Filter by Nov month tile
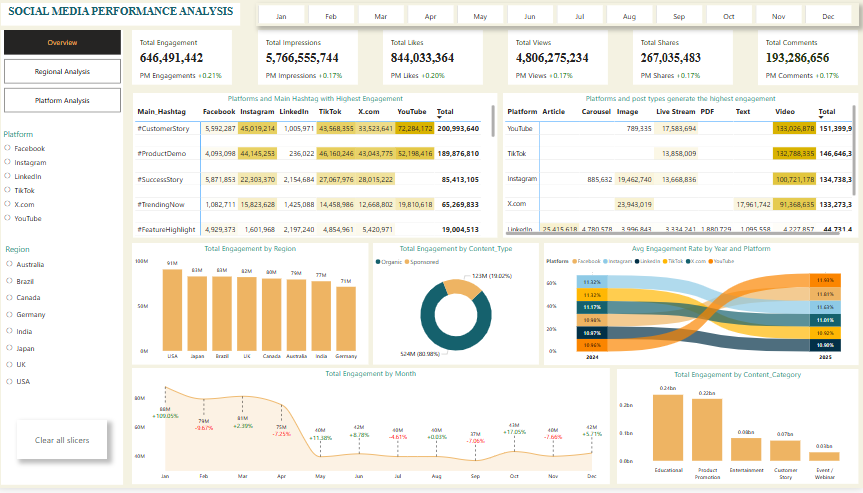Viewport: 863px width, 493px height. pos(778,17)
